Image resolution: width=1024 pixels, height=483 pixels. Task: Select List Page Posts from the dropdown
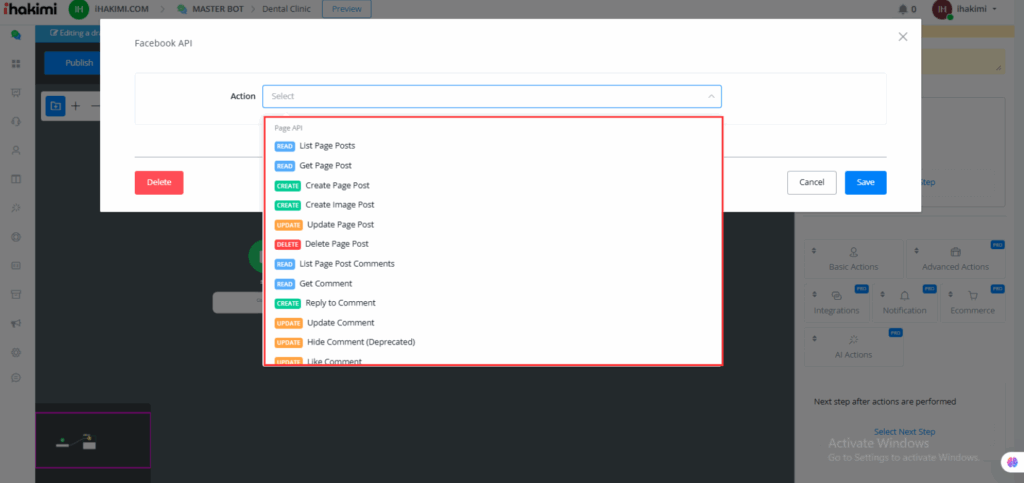(326, 146)
